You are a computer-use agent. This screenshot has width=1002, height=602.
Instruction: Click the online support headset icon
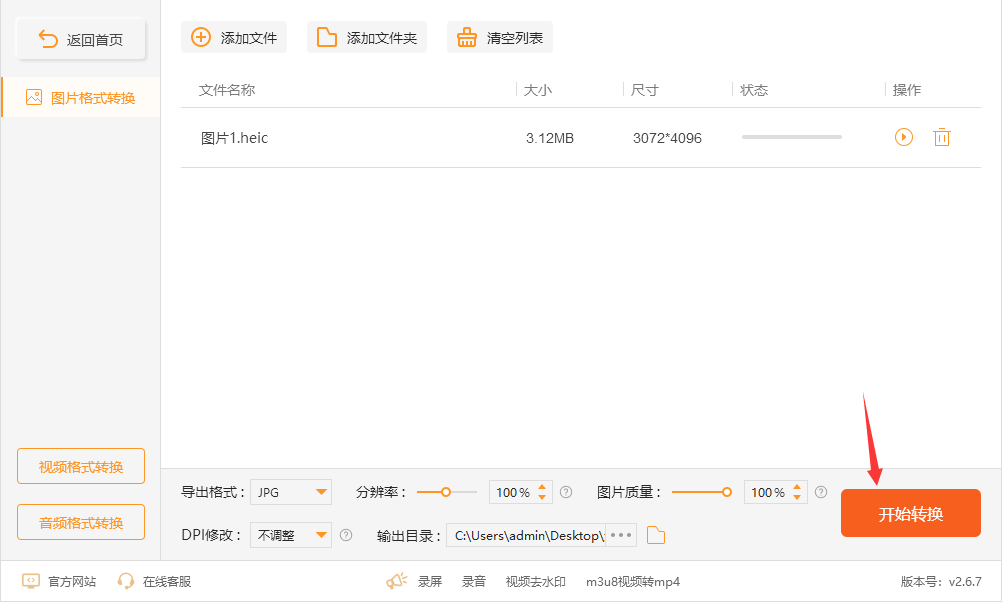(126, 581)
